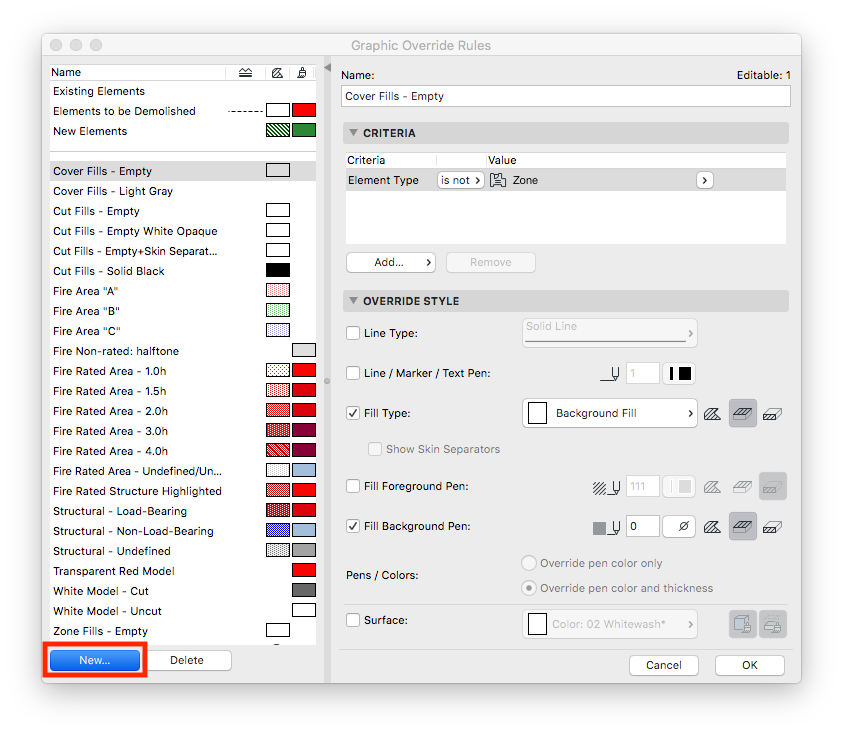843x733 pixels.
Task: Click the Delete rule button
Action: [187, 660]
